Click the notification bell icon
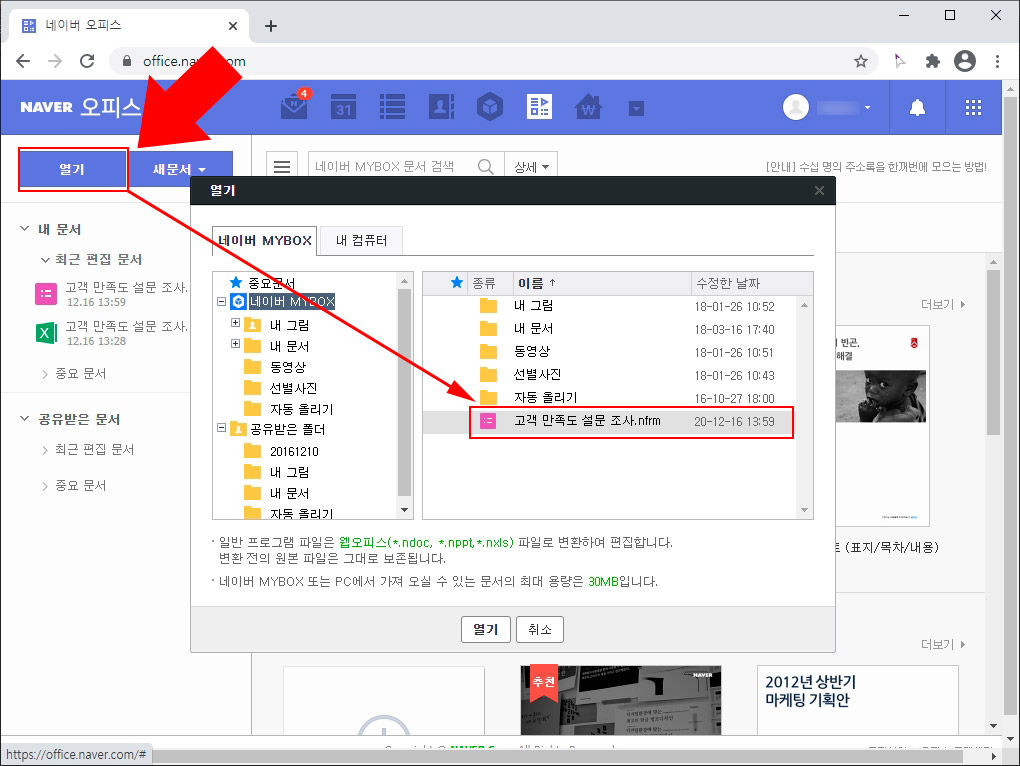The image size is (1020, 766). pyautogui.click(x=917, y=107)
